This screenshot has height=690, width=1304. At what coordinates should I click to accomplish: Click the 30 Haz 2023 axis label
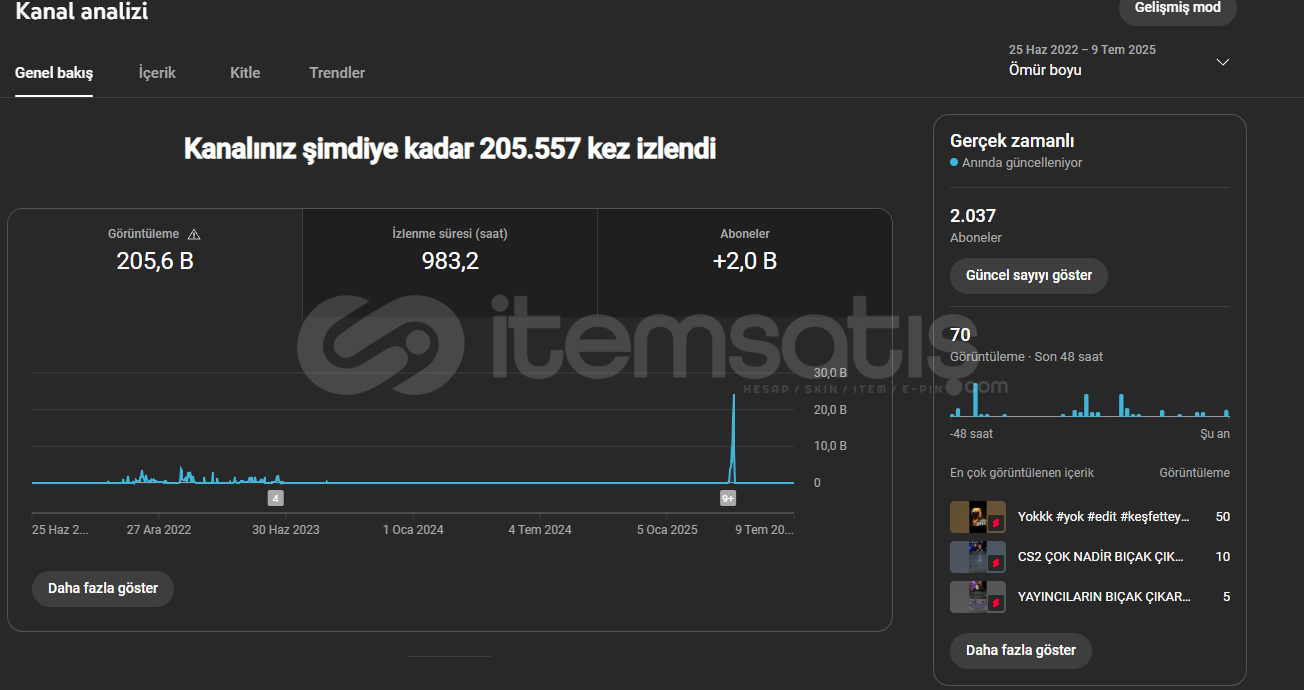pyautogui.click(x=286, y=530)
